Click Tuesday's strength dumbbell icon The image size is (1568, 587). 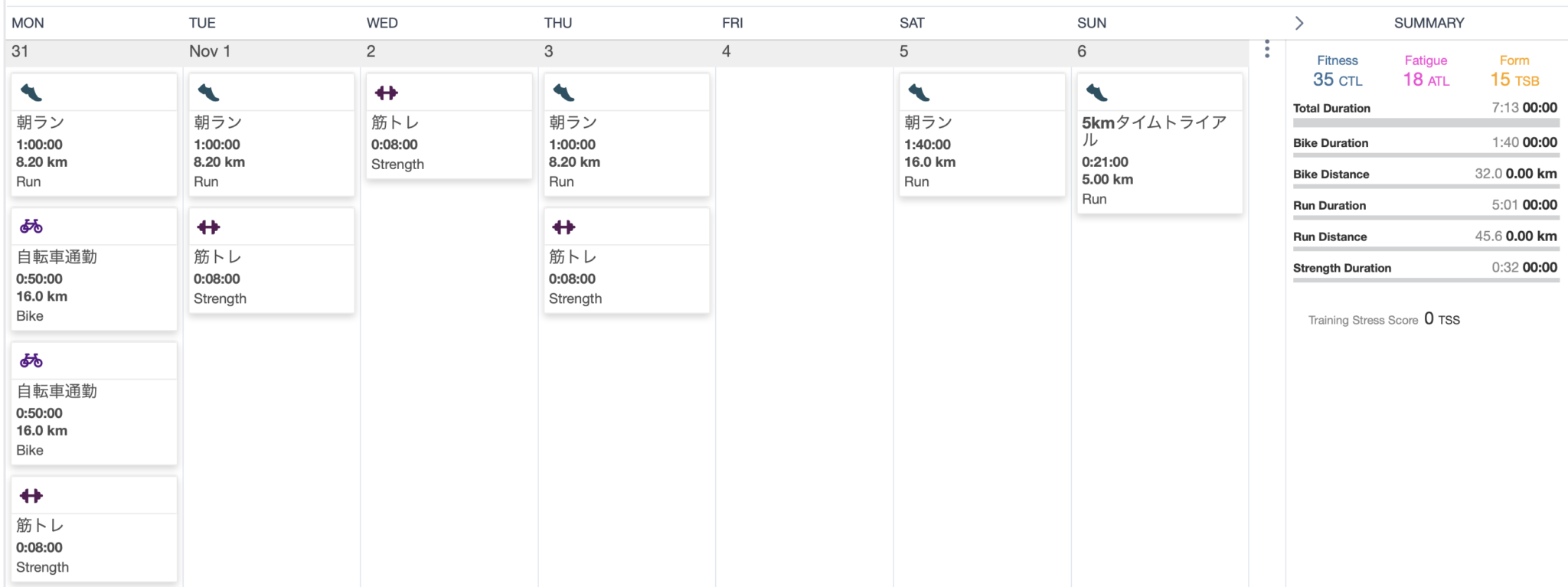208,227
